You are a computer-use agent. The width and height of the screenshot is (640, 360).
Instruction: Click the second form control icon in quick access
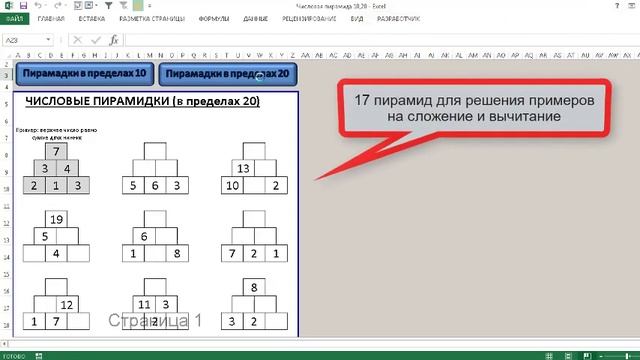click(x=89, y=5)
